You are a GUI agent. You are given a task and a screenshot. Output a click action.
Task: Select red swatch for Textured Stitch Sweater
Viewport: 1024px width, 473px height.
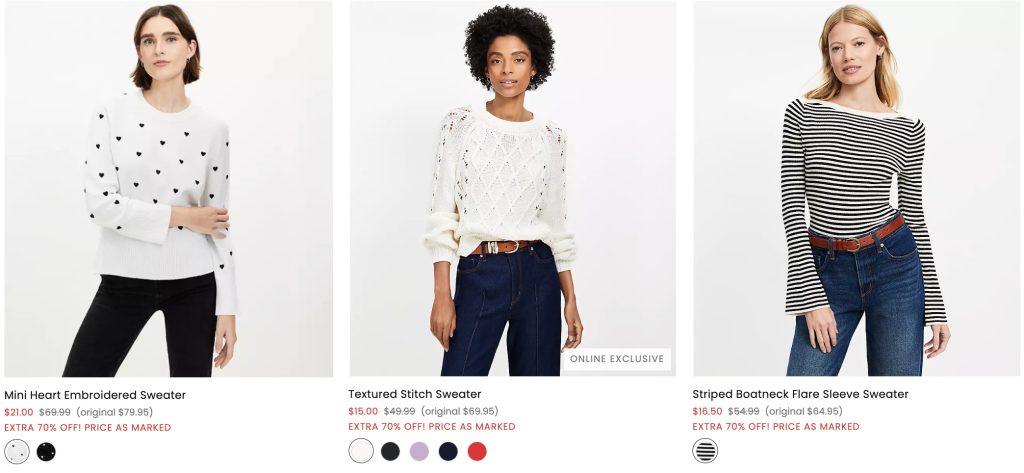pos(477,451)
